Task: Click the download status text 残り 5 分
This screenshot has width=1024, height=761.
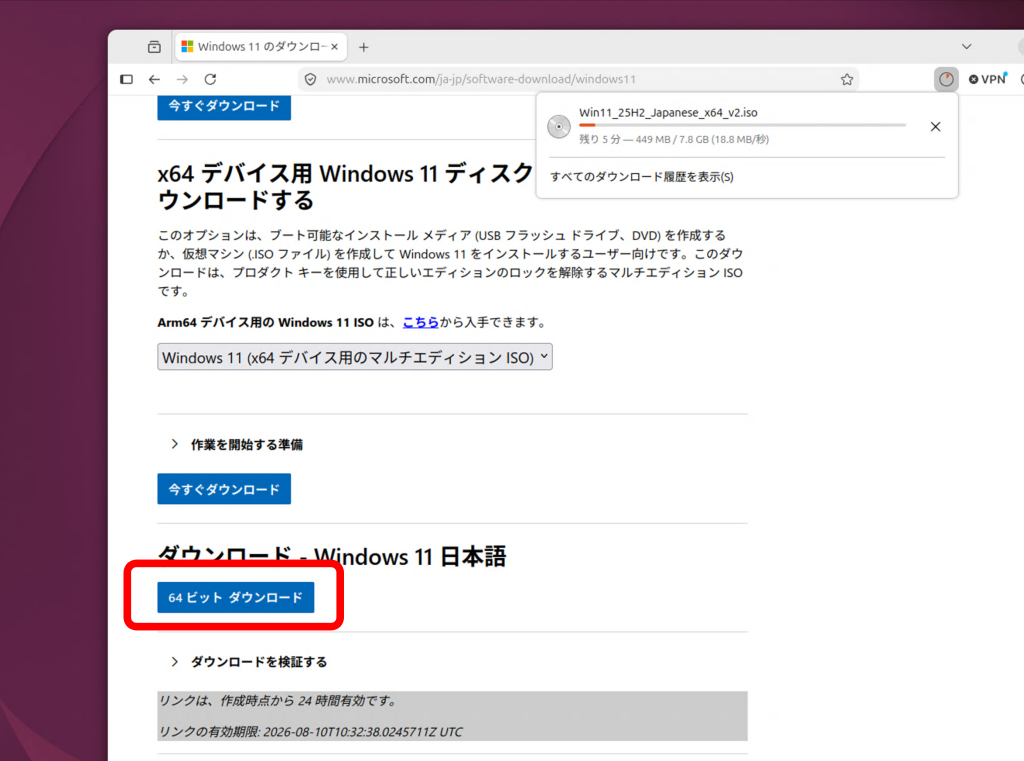Action: [x=673, y=139]
